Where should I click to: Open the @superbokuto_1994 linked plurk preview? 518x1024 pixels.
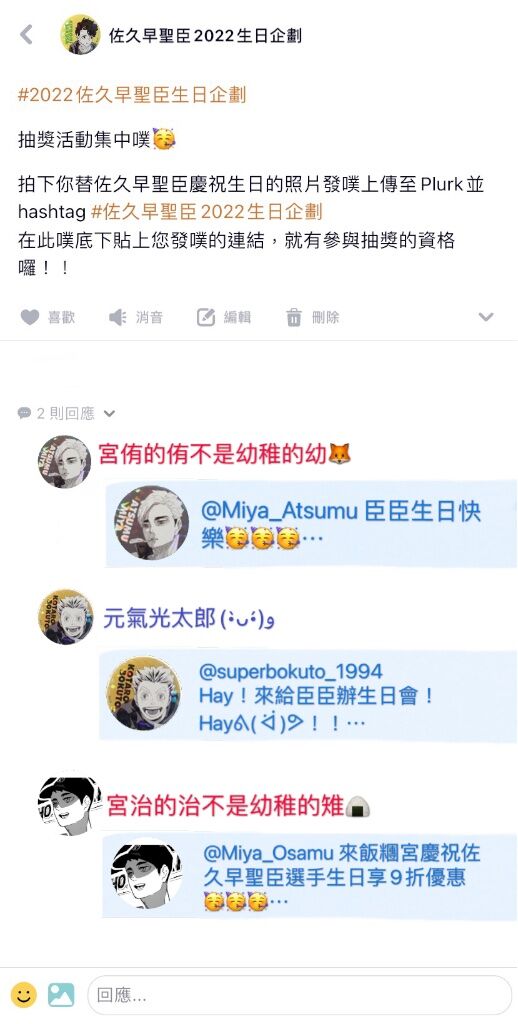(308, 695)
